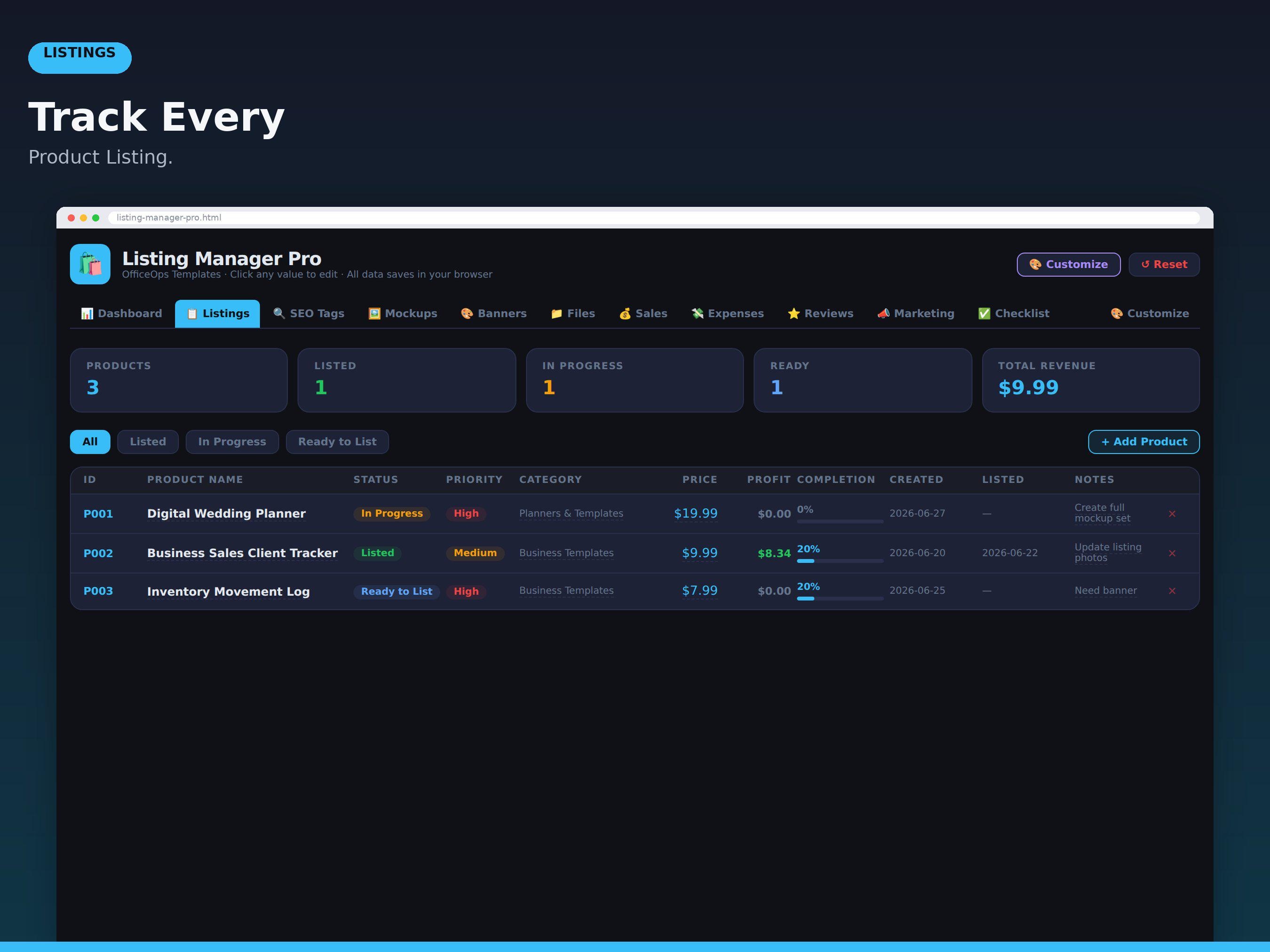The width and height of the screenshot is (1270, 952).
Task: Switch to the Checklist tab
Action: click(1014, 313)
